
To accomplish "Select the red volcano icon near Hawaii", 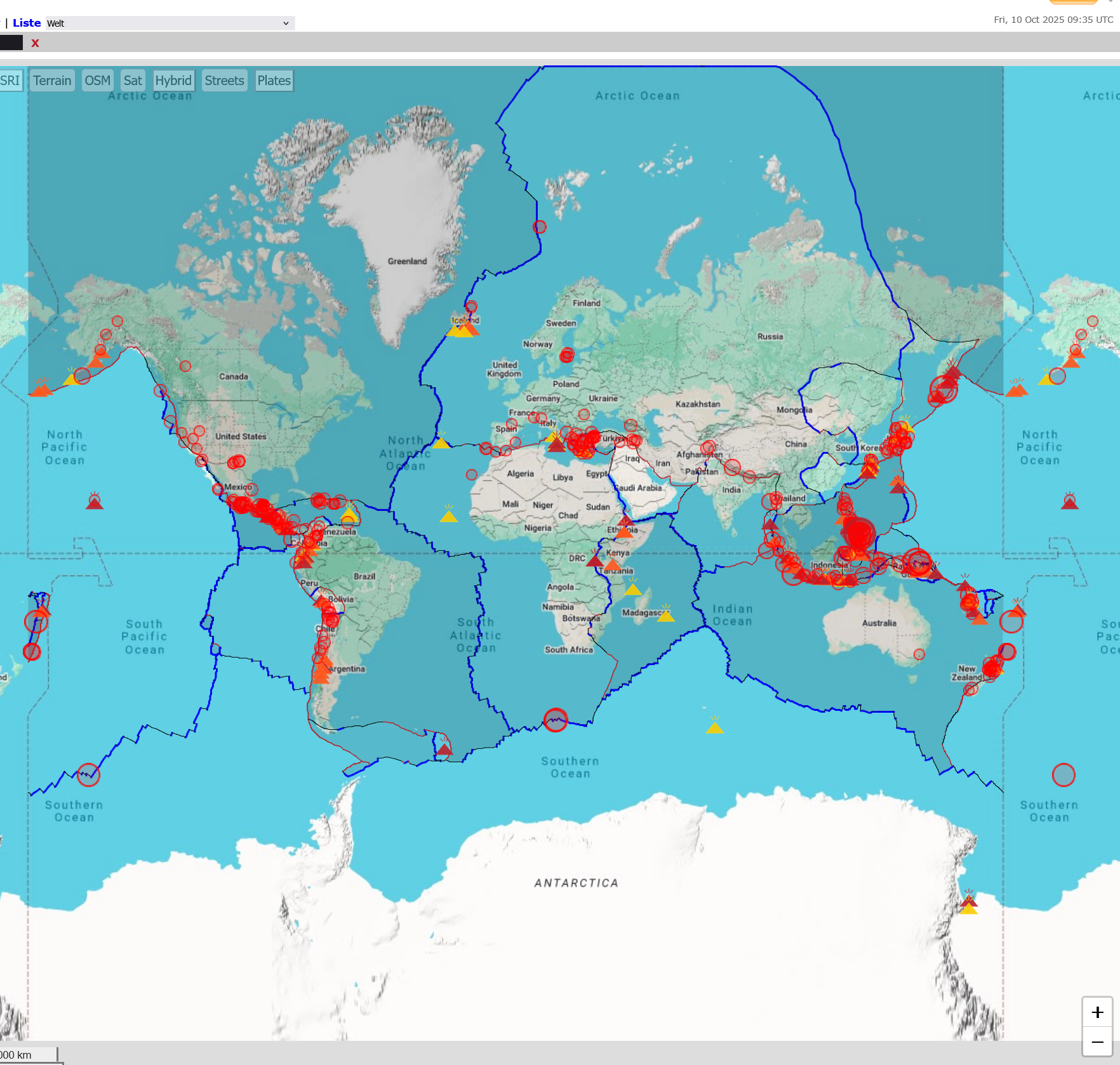I will tap(95, 503).
